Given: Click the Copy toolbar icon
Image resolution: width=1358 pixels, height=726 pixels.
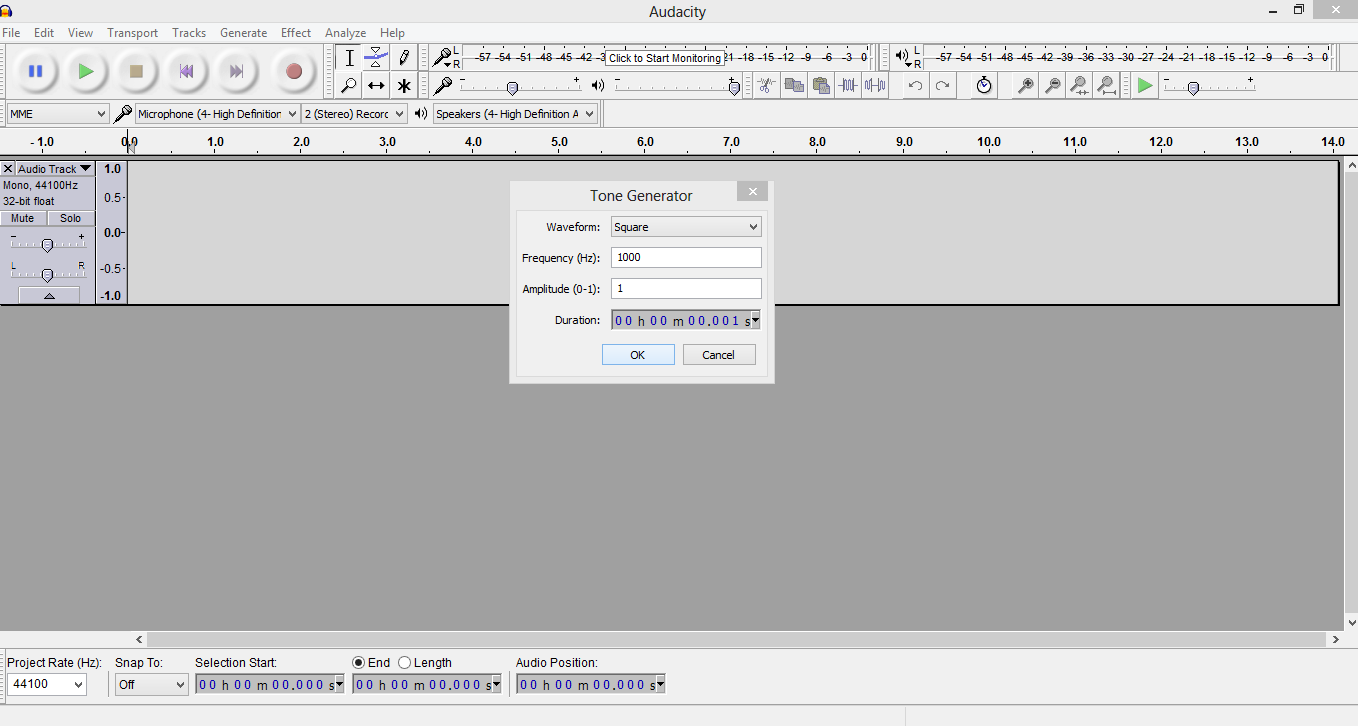Looking at the screenshot, I should tap(794, 86).
